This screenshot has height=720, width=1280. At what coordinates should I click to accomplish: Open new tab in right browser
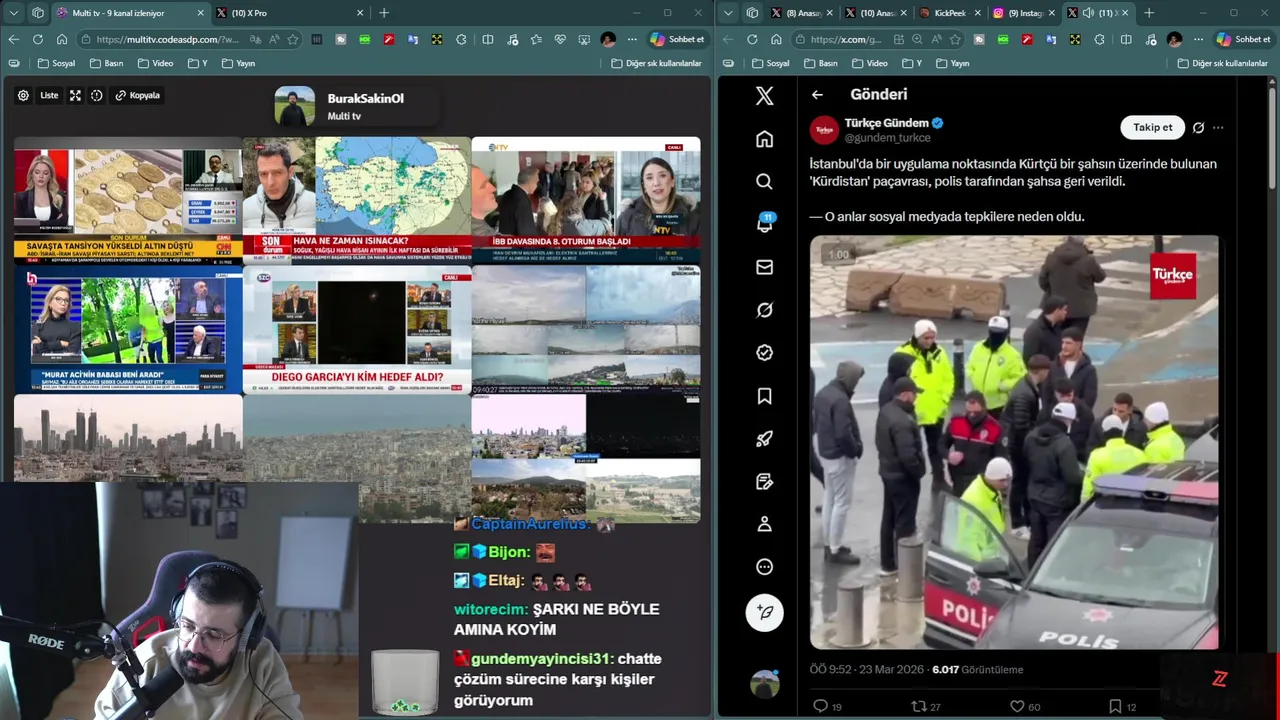coord(1148,13)
